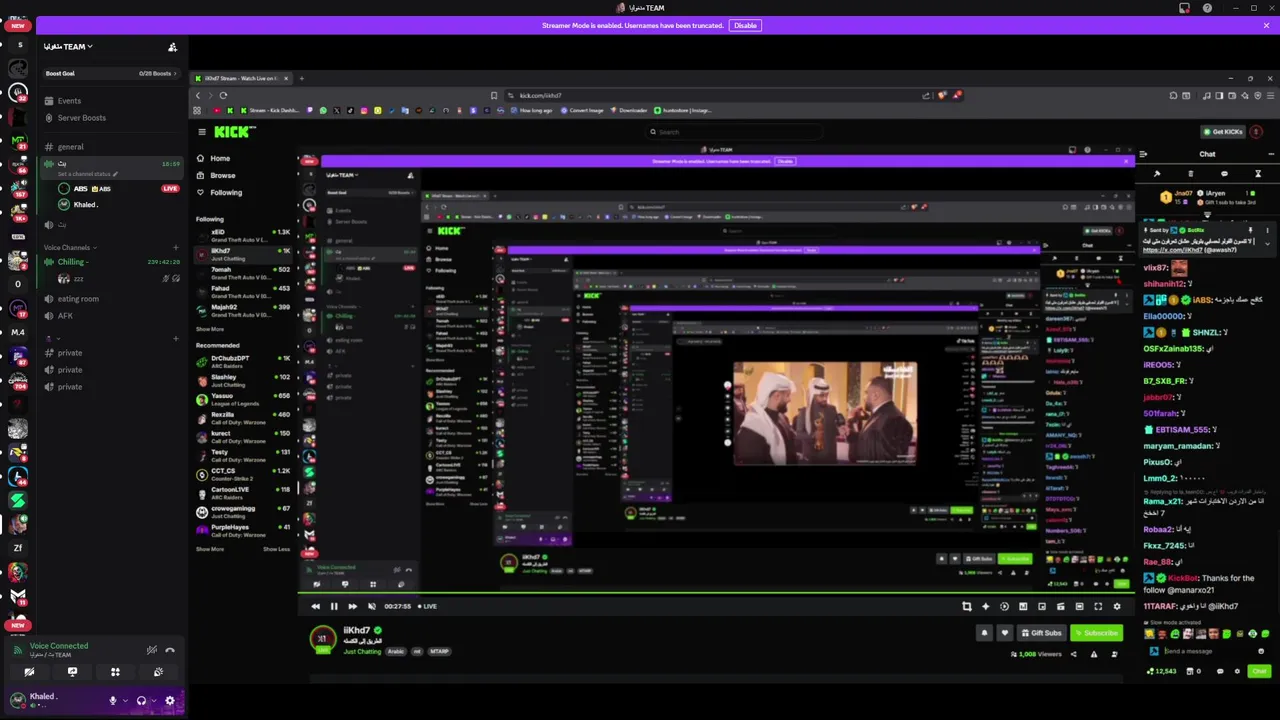Toggle microphone mute in user panel

(112, 701)
